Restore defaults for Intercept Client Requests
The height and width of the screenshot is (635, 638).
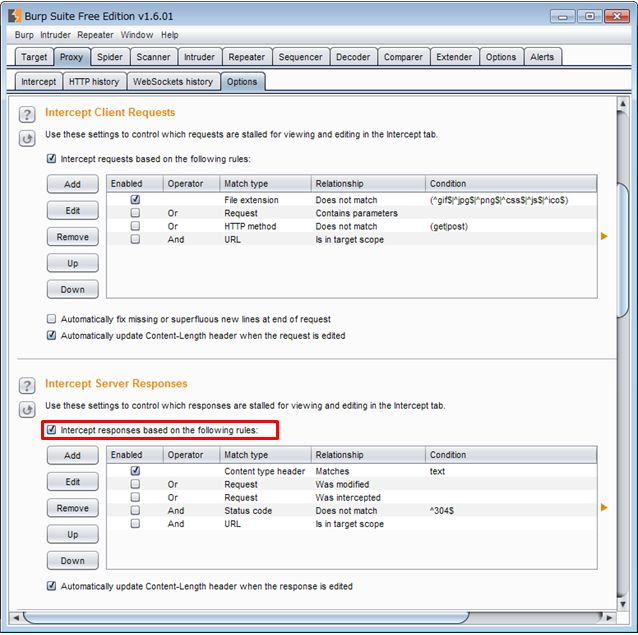[27, 139]
